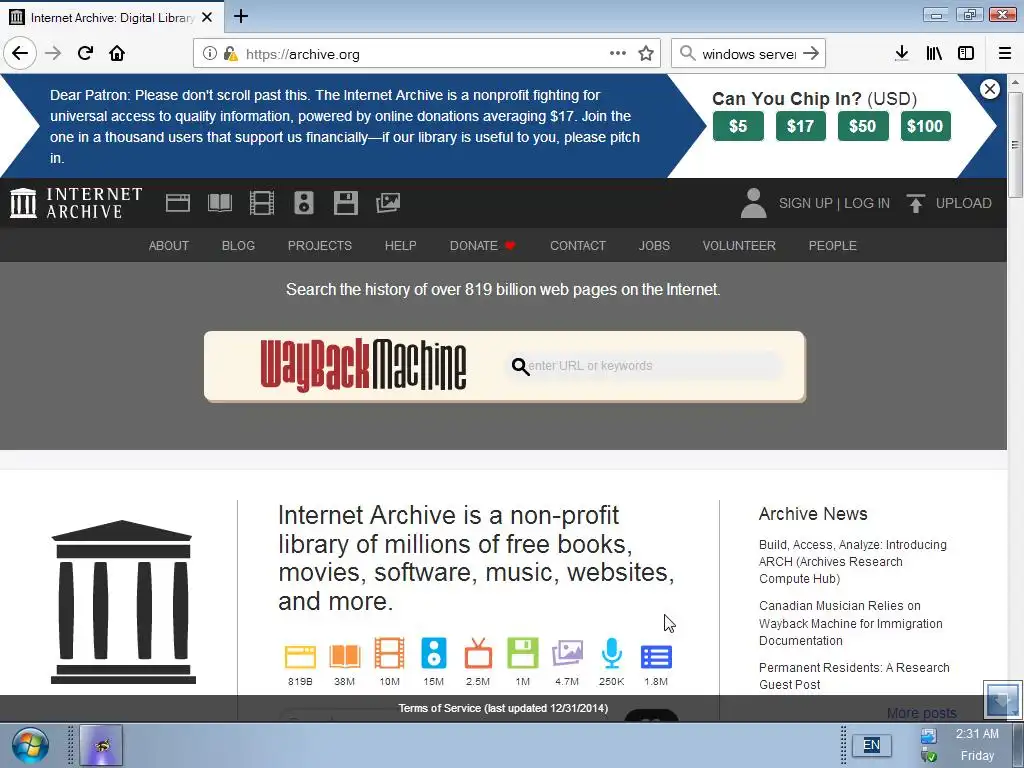
Task: Open the Downloads arrow icon
Action: (x=902, y=54)
